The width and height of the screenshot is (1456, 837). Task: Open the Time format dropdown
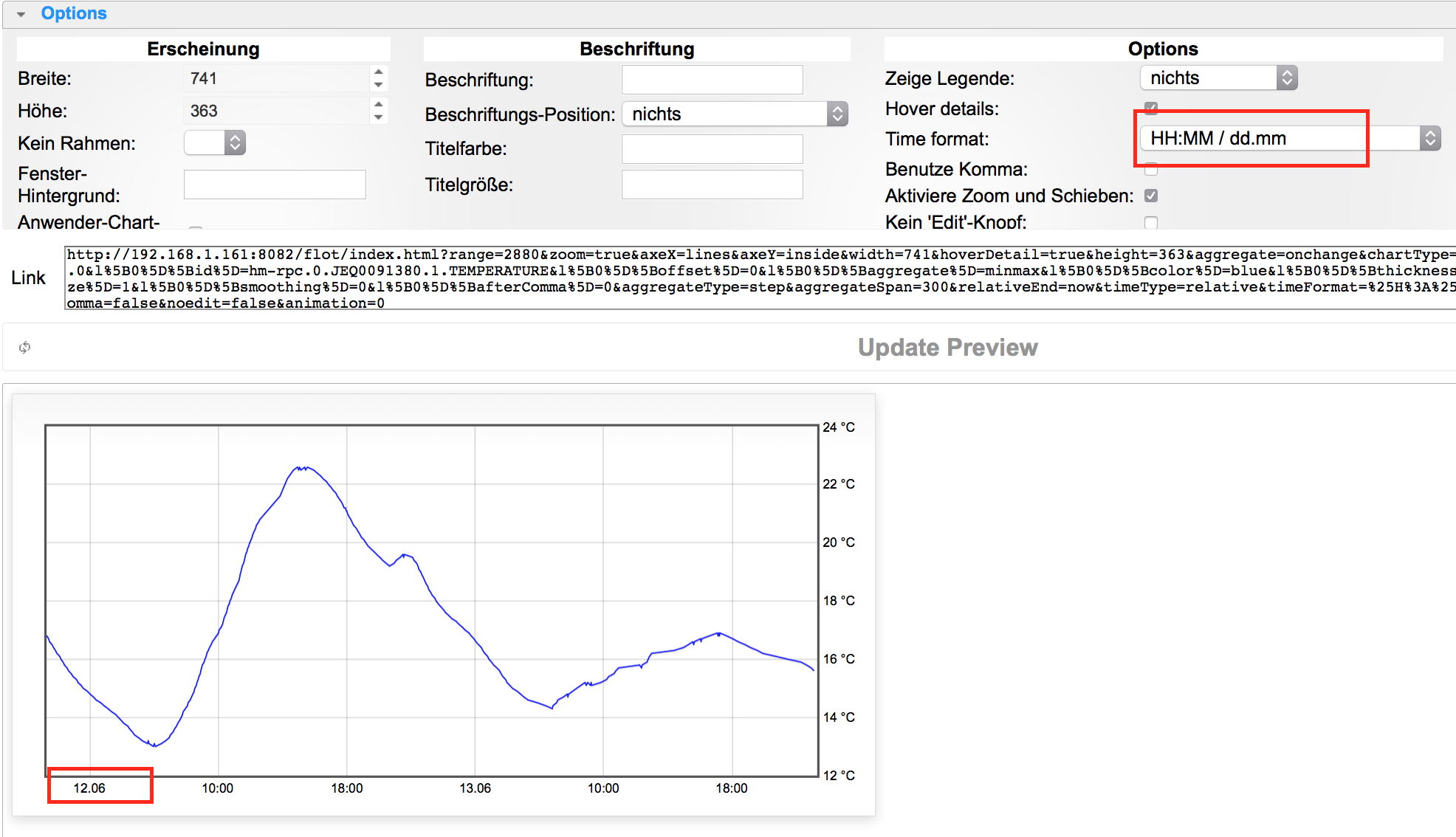click(1291, 138)
